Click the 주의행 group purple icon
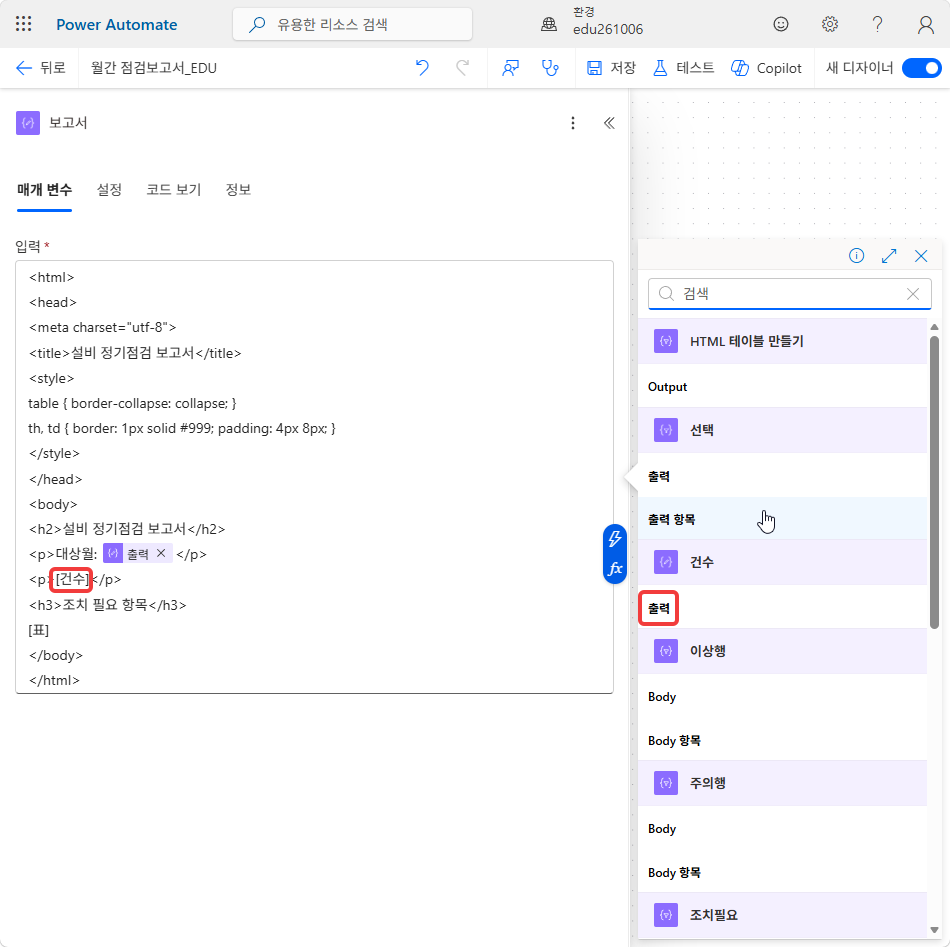This screenshot has height=947, width=950. tap(666, 783)
